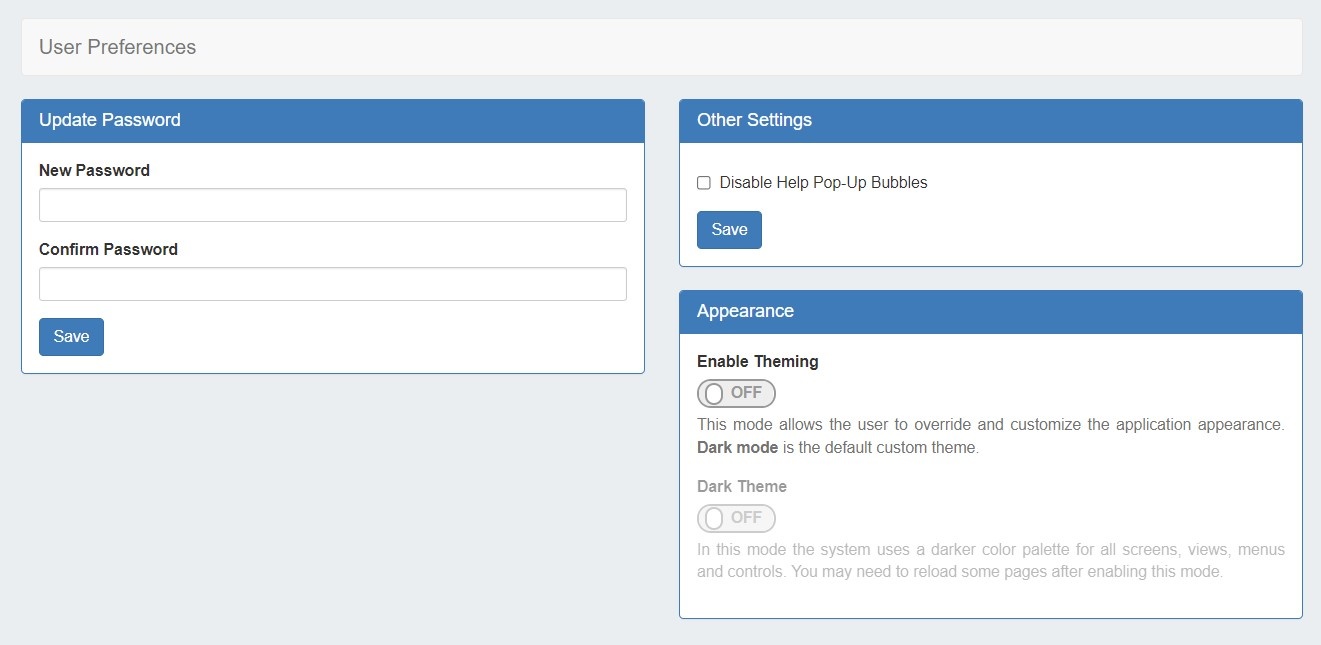
Task: Click the New Password field label
Action: [94, 170]
